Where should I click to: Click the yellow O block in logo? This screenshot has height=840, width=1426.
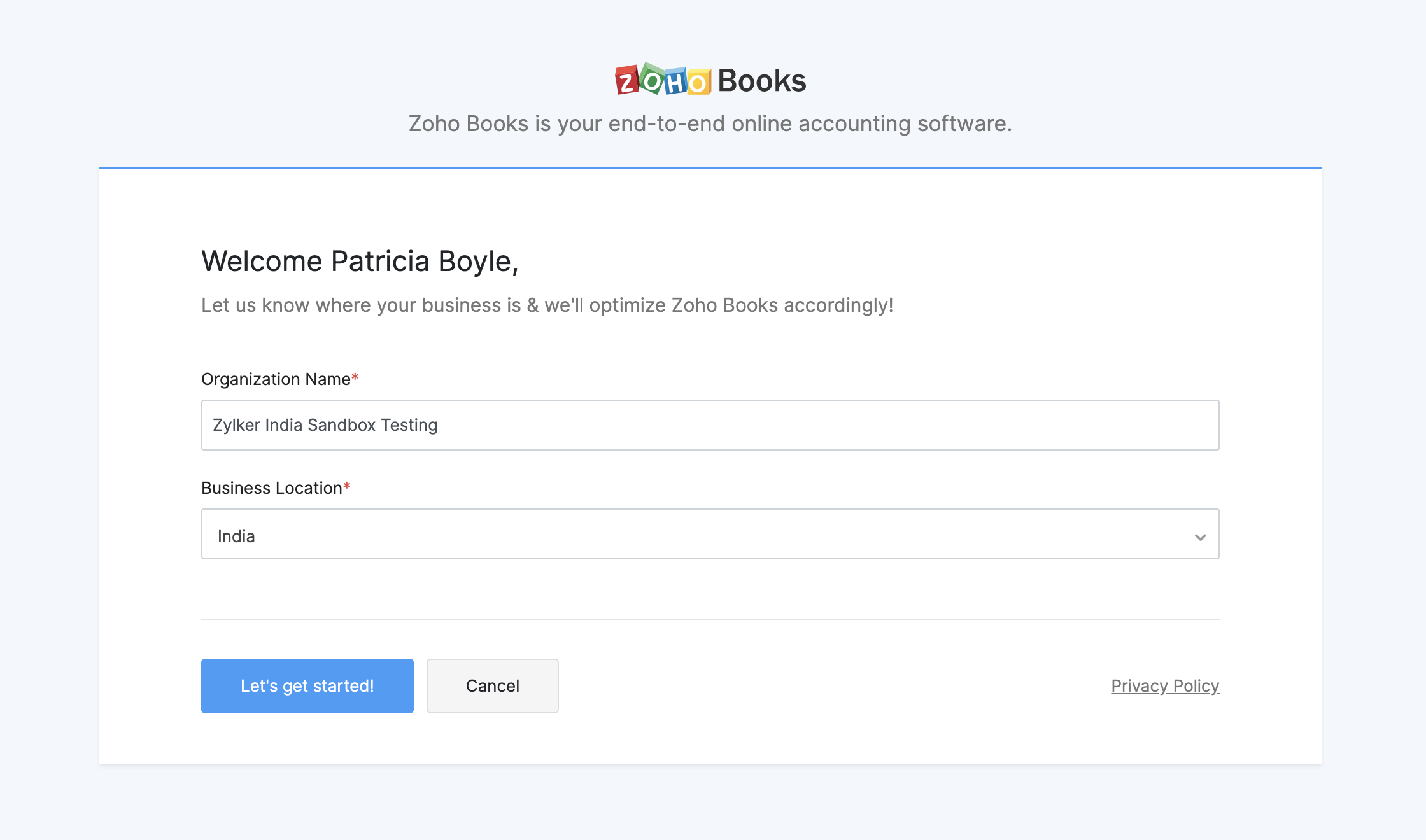[699, 82]
